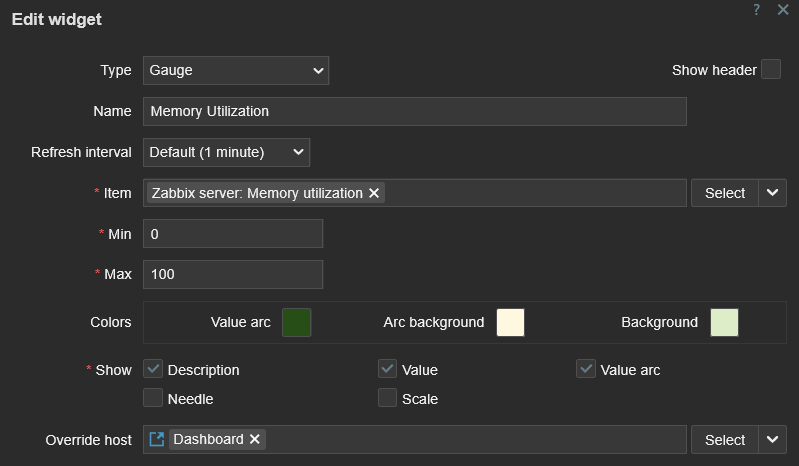Pick the dark green Value arc color
The height and width of the screenshot is (466, 799).
[297, 322]
